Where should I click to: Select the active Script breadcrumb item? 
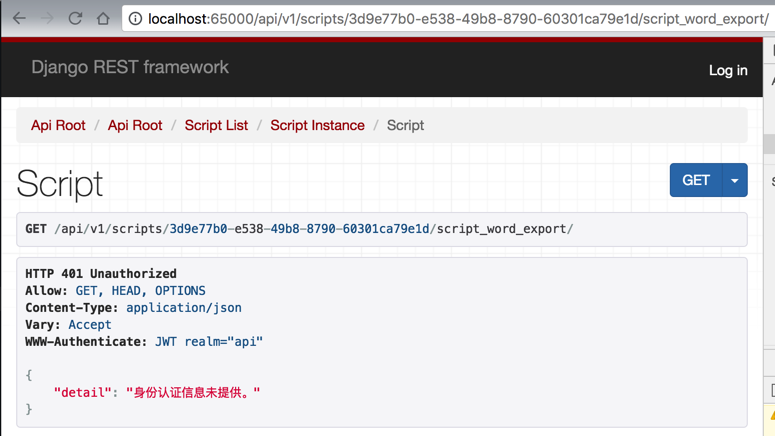(405, 125)
